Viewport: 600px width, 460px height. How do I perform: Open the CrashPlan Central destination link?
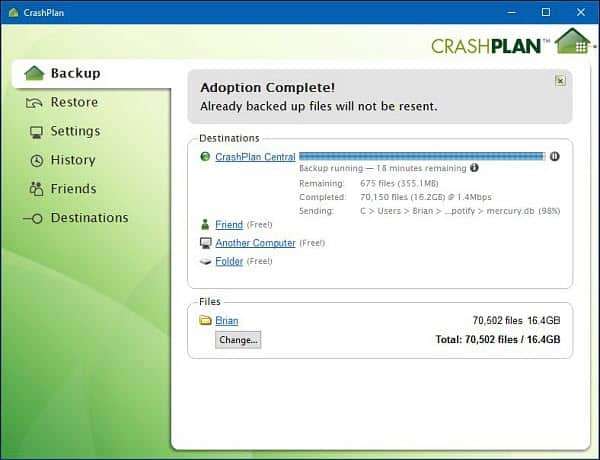(x=255, y=157)
